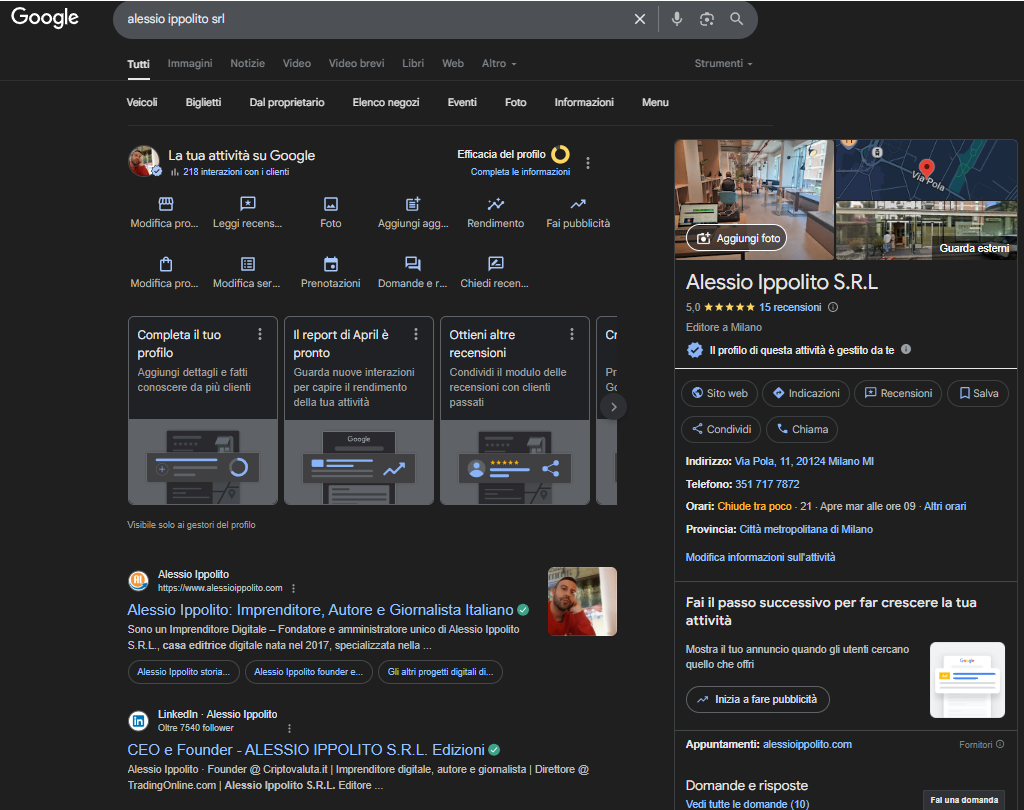Open address link Via Pola, 11, 20124 Milano
This screenshot has width=1024, height=810.
[804, 461]
